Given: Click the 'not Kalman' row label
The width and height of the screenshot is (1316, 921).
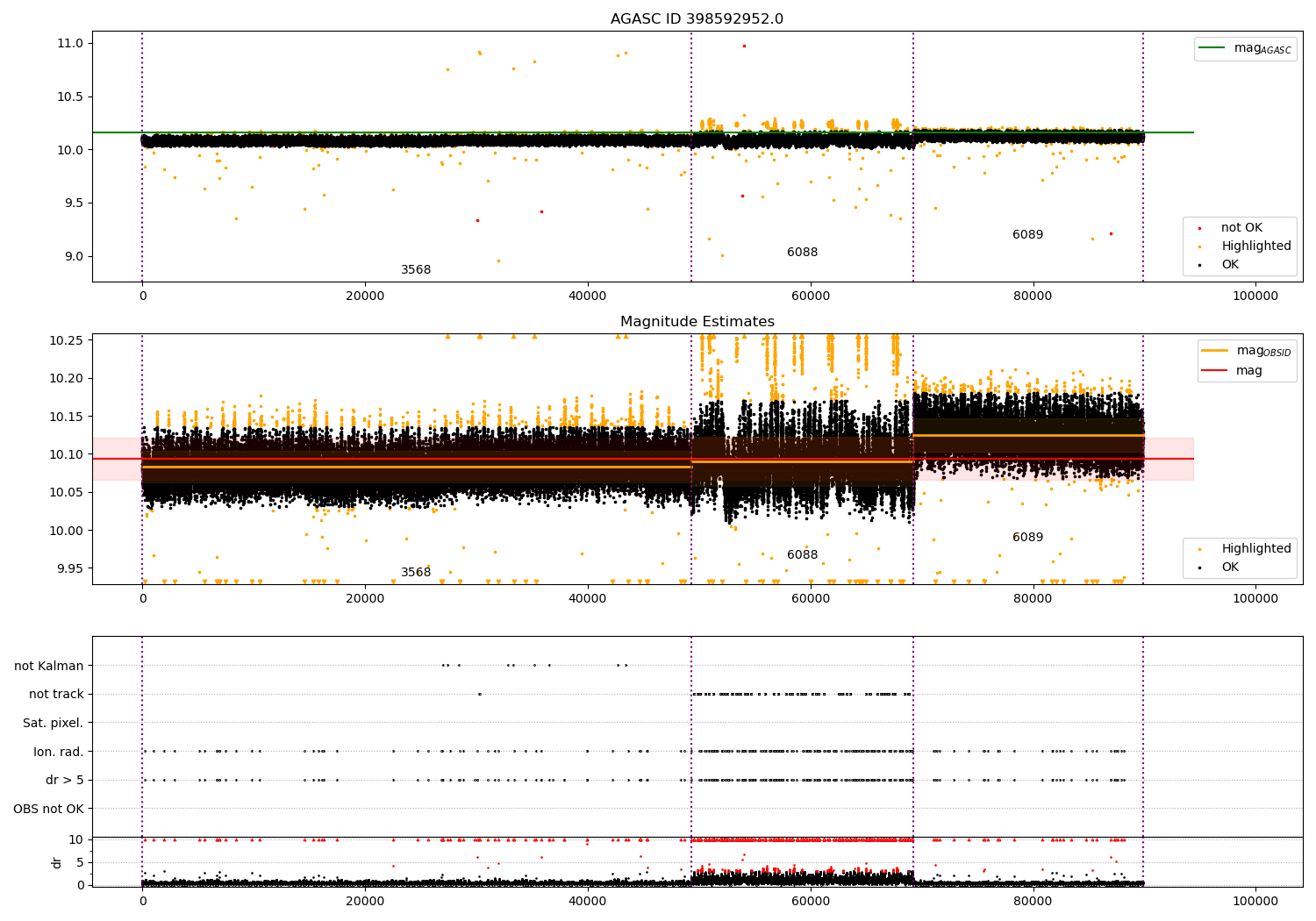Looking at the screenshot, I should click(x=49, y=666).
